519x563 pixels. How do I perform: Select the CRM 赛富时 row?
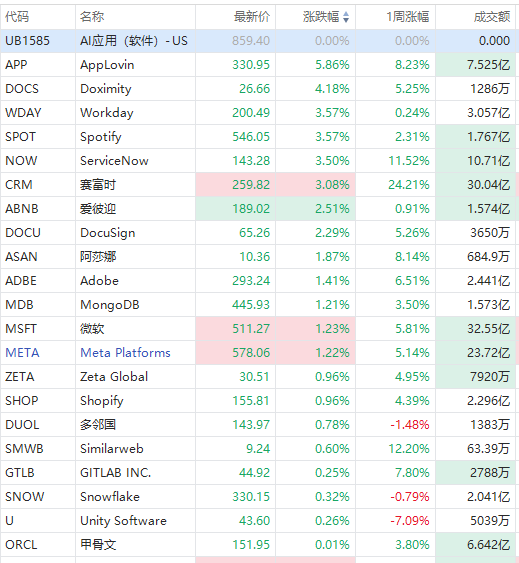pyautogui.click(x=259, y=185)
